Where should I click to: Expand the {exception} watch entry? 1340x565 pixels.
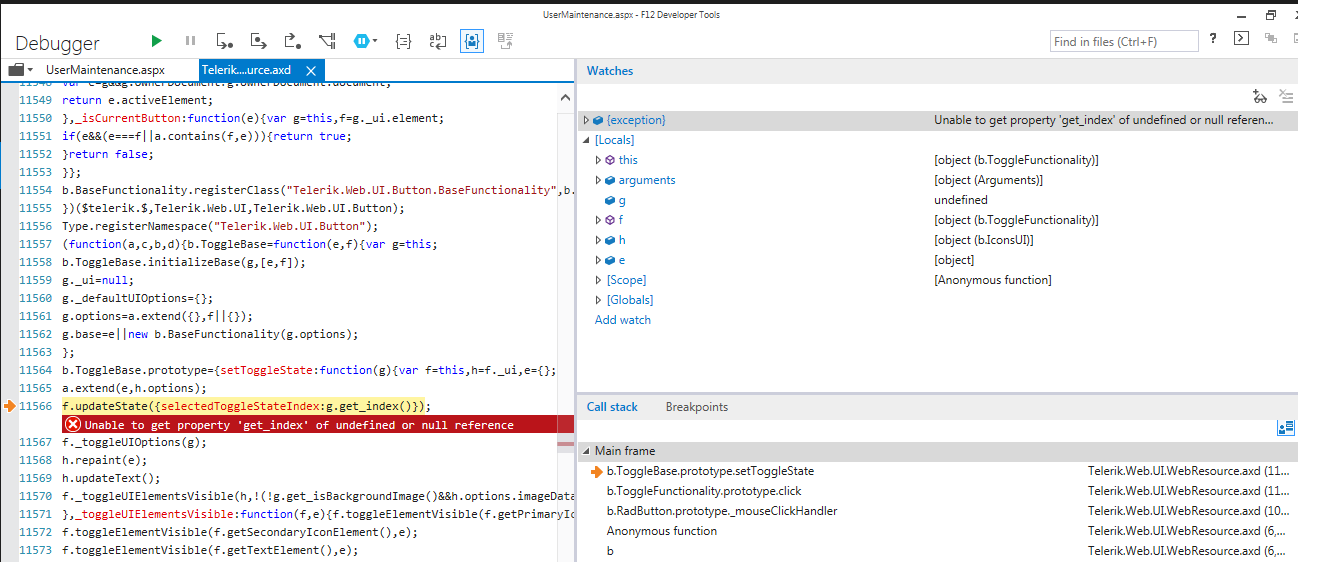pyautogui.click(x=586, y=120)
